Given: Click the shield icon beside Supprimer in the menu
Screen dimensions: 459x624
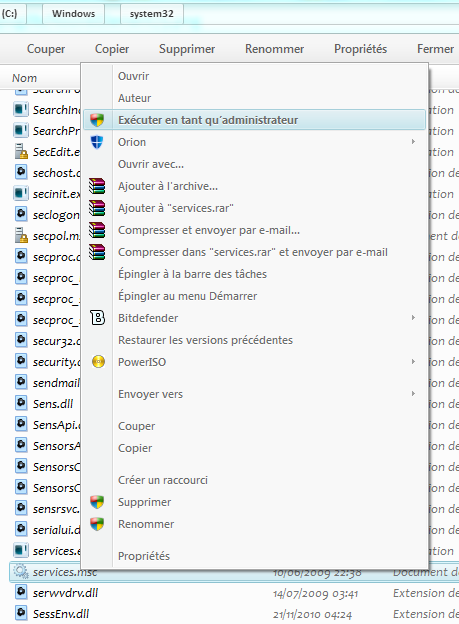Looking at the screenshot, I should (97, 502).
